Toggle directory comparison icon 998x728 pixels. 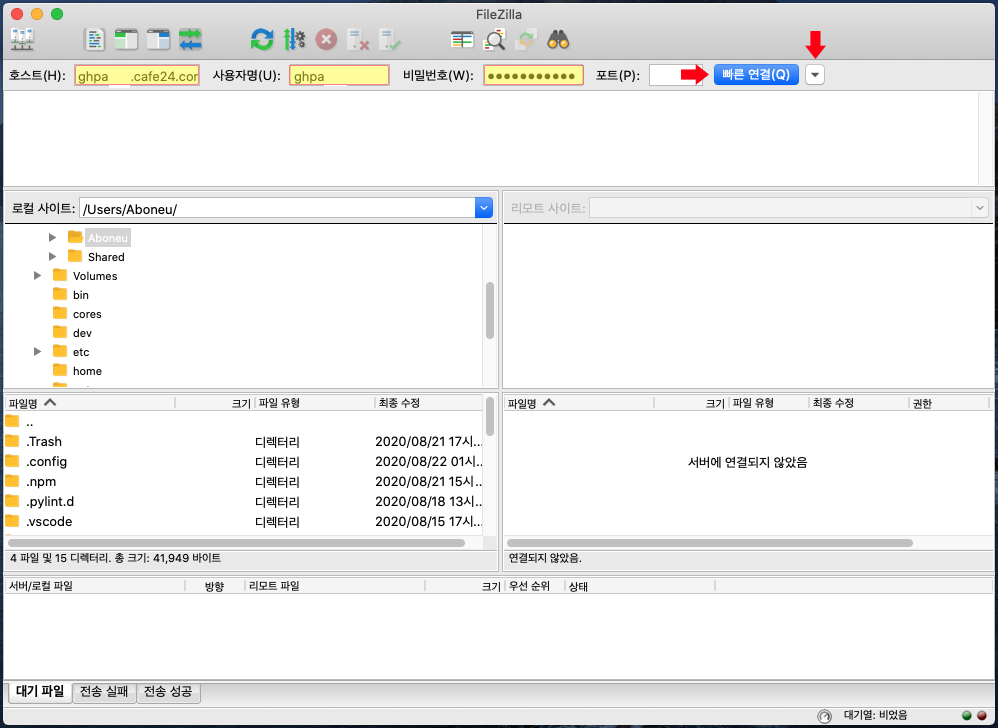pyautogui.click(x=495, y=40)
